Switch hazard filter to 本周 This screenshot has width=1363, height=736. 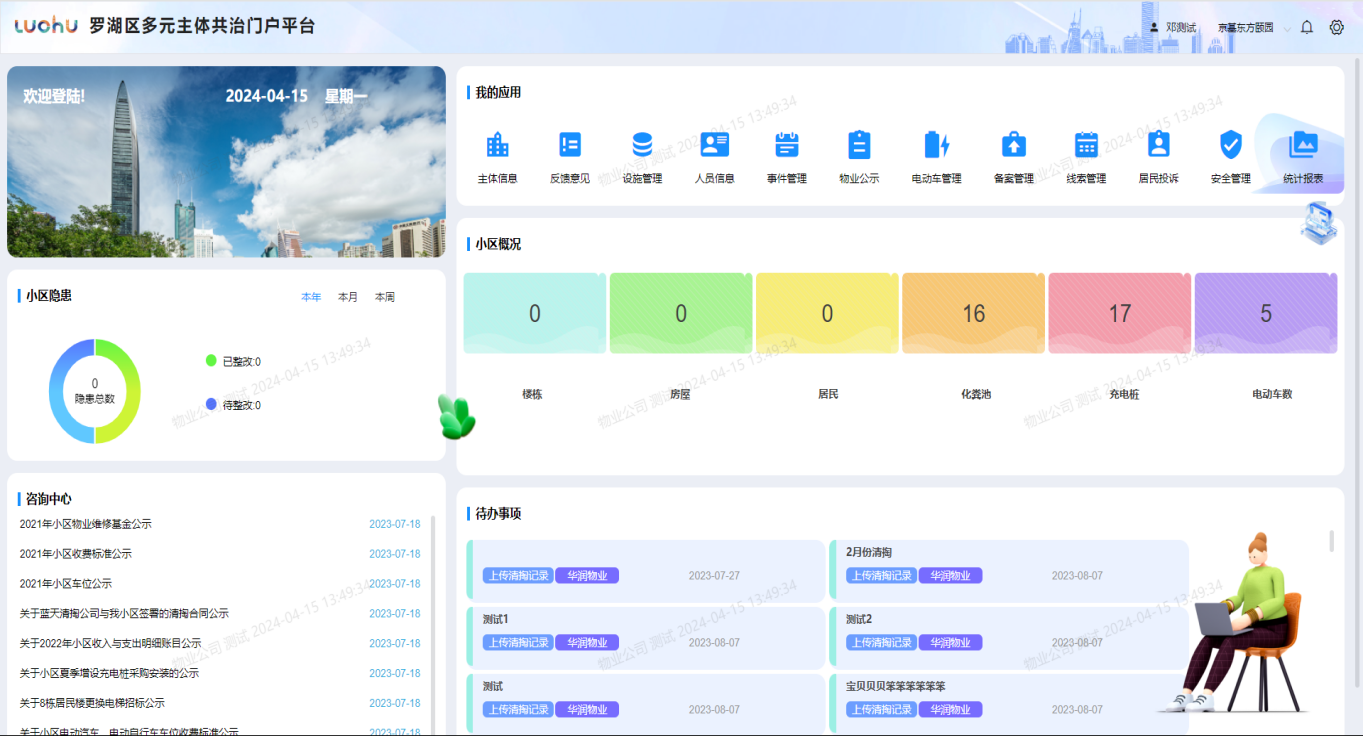pyautogui.click(x=385, y=297)
